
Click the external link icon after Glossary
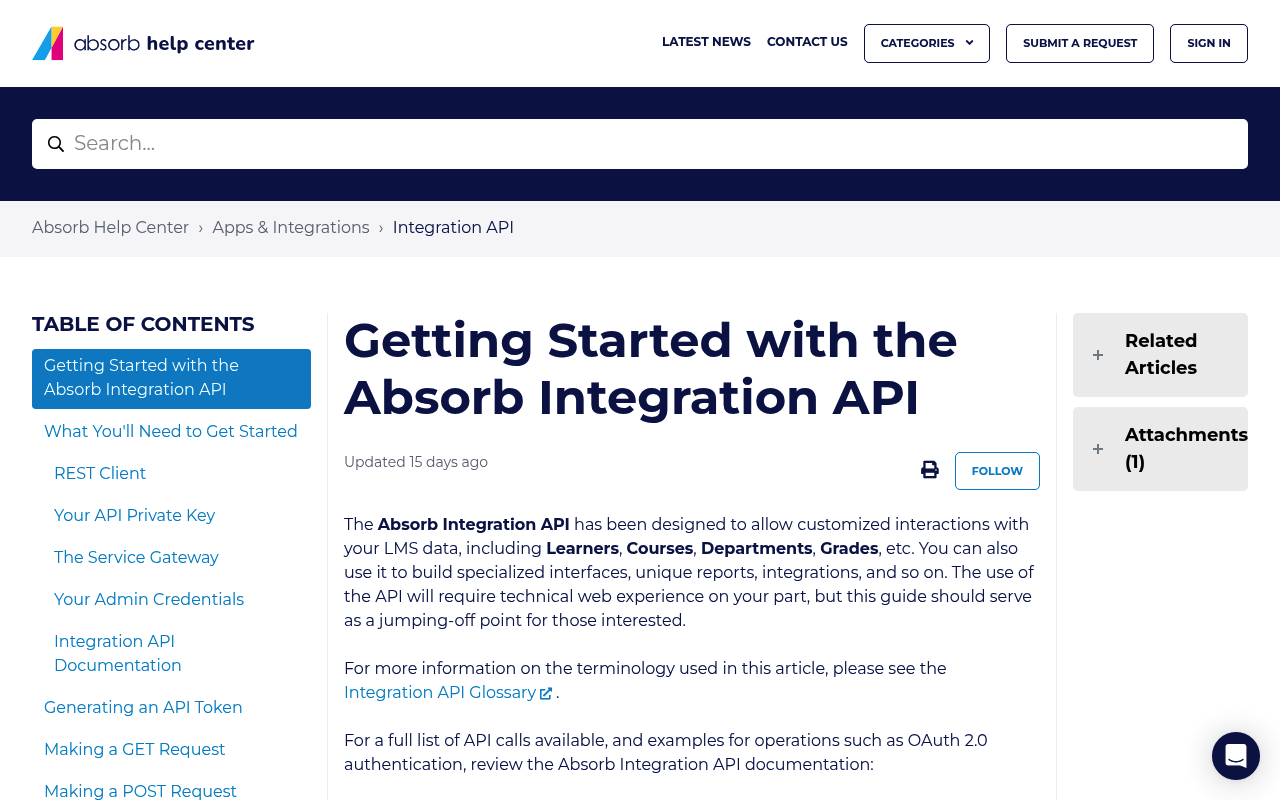[546, 693]
